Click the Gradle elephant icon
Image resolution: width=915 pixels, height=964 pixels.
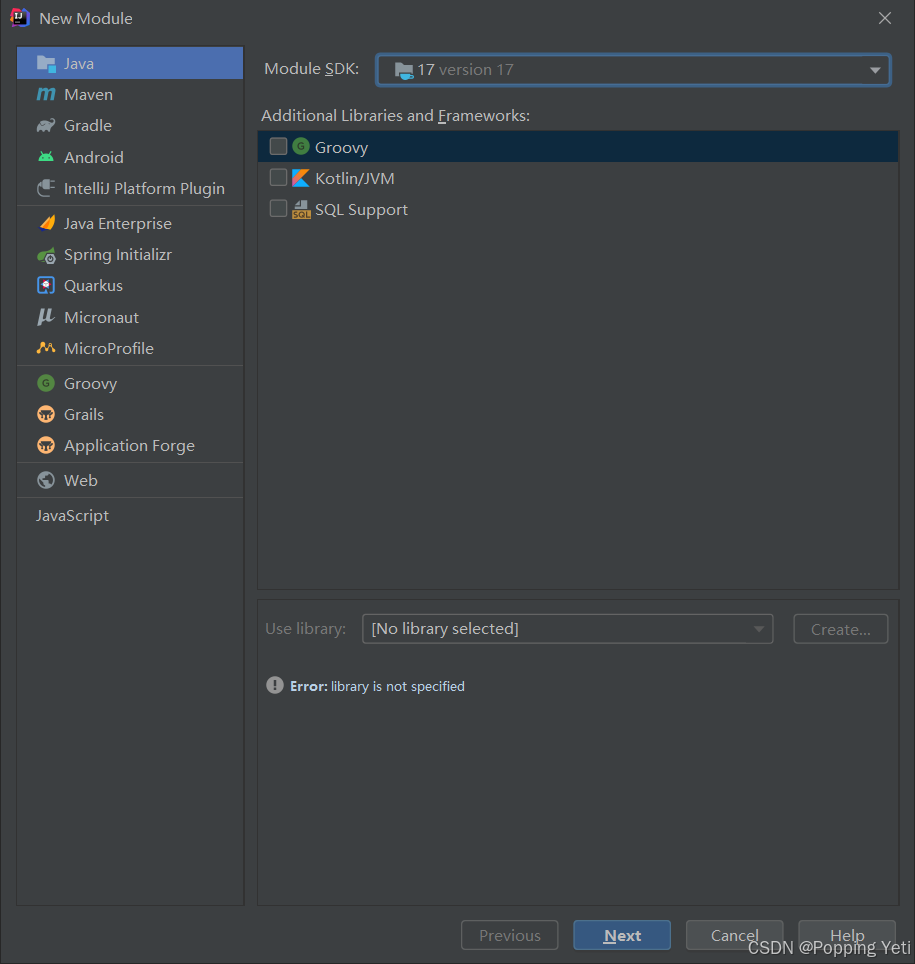coord(46,125)
